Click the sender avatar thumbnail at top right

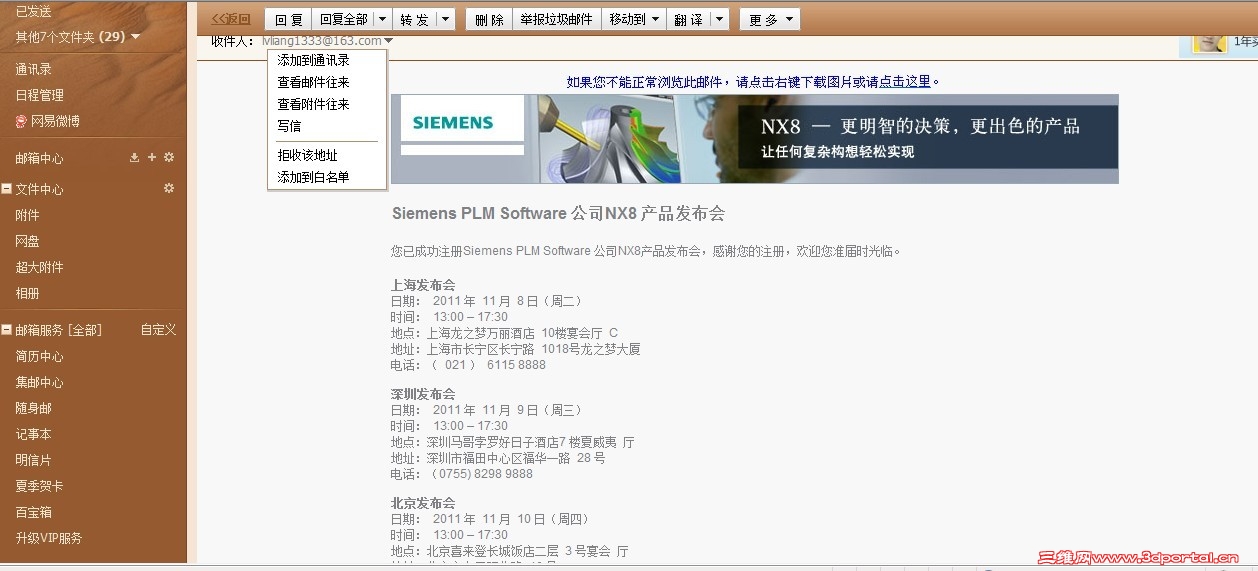[1210, 42]
